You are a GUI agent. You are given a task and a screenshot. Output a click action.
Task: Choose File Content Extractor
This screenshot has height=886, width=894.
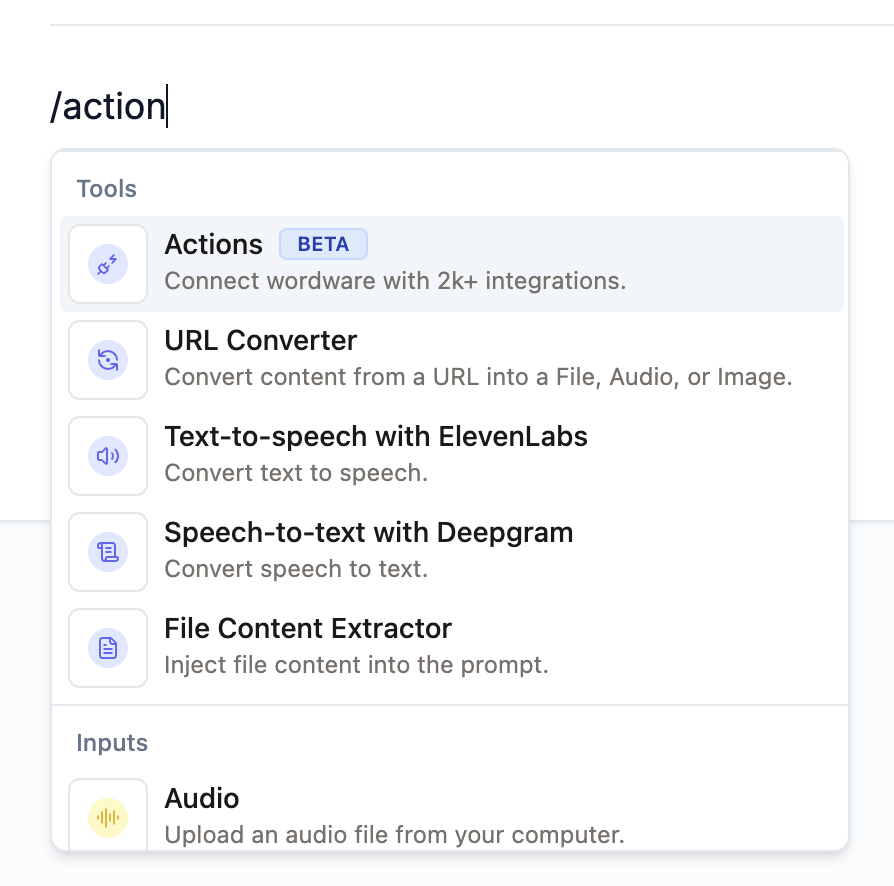point(452,648)
